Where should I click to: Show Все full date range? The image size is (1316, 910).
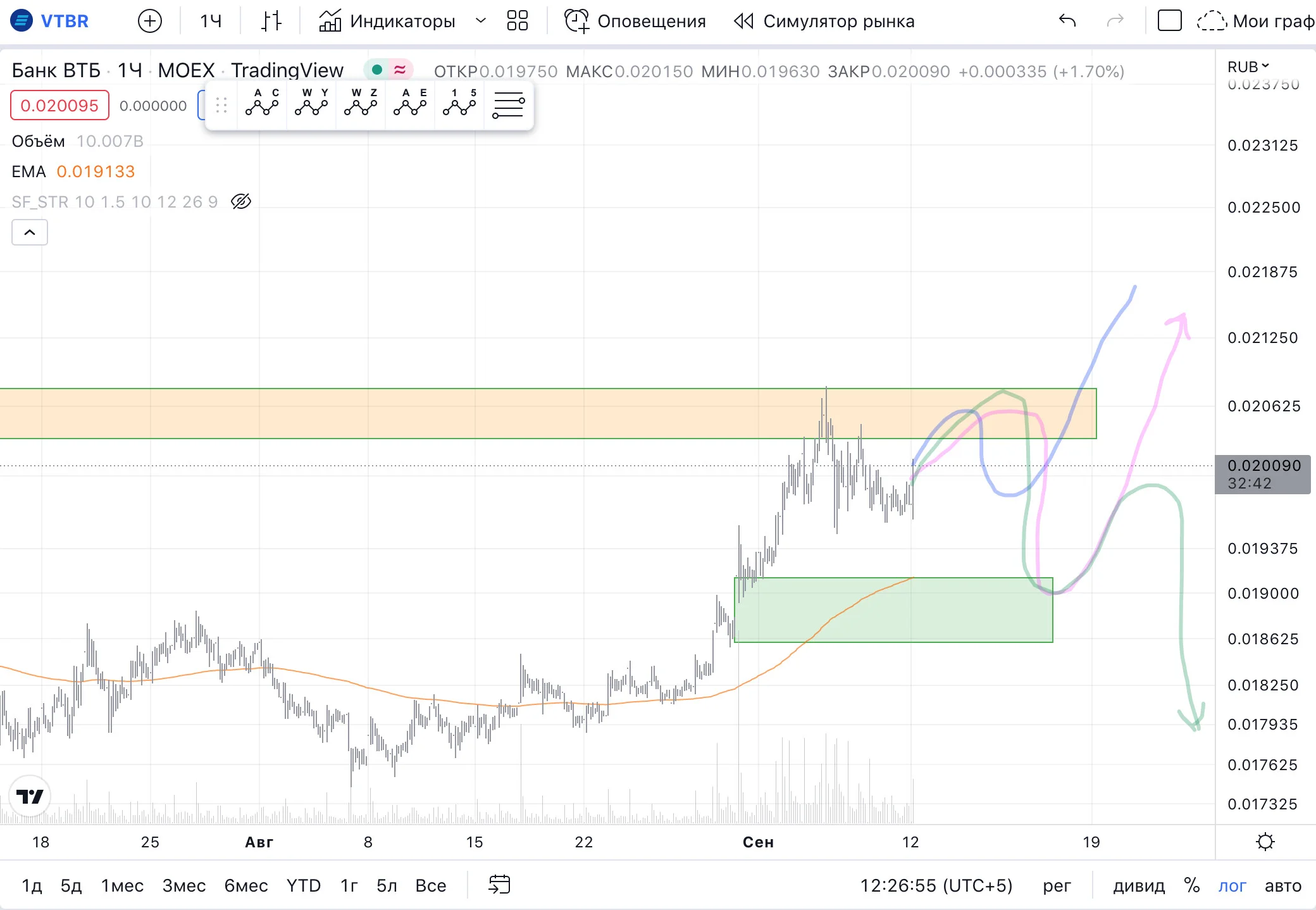(x=431, y=885)
